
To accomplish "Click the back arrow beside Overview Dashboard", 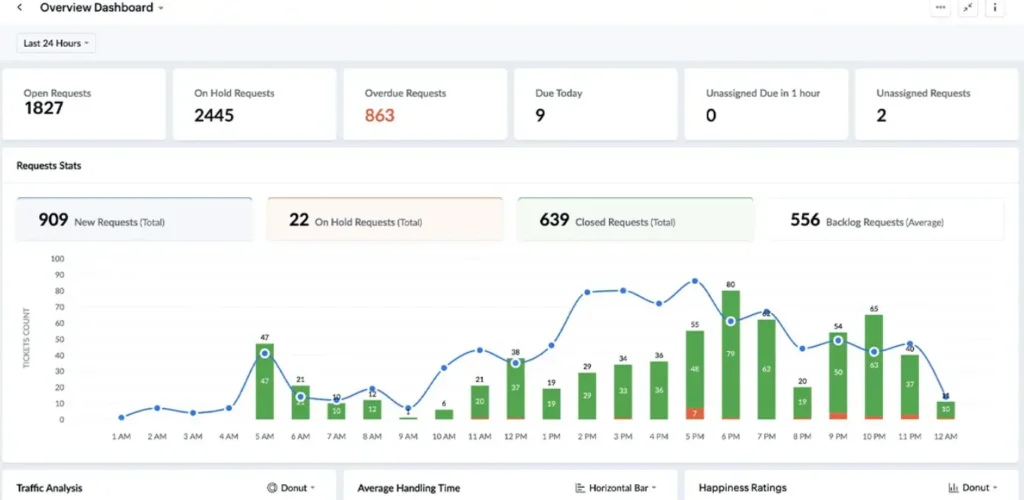I will click(20, 8).
